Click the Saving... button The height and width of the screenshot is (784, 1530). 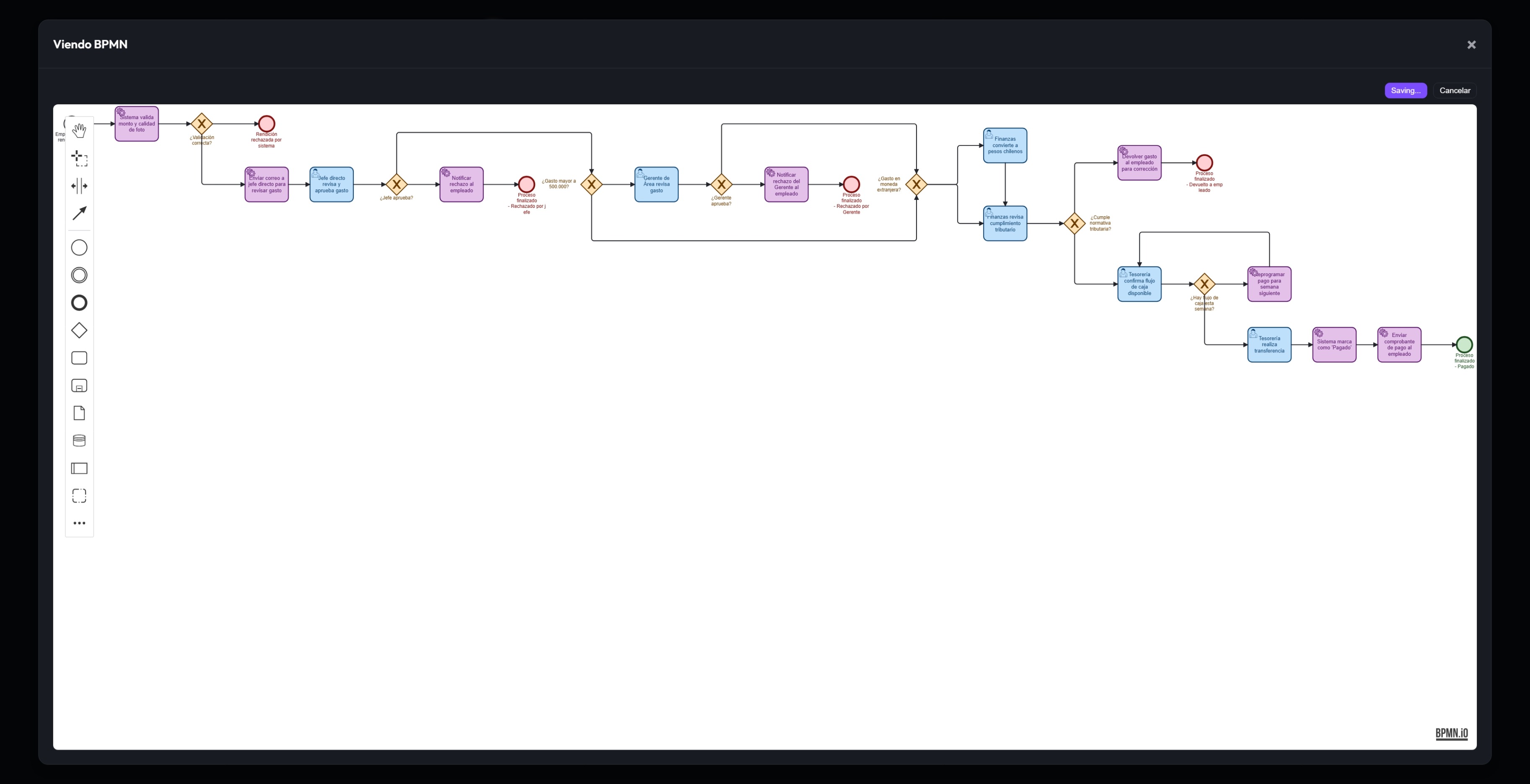[x=1405, y=90]
